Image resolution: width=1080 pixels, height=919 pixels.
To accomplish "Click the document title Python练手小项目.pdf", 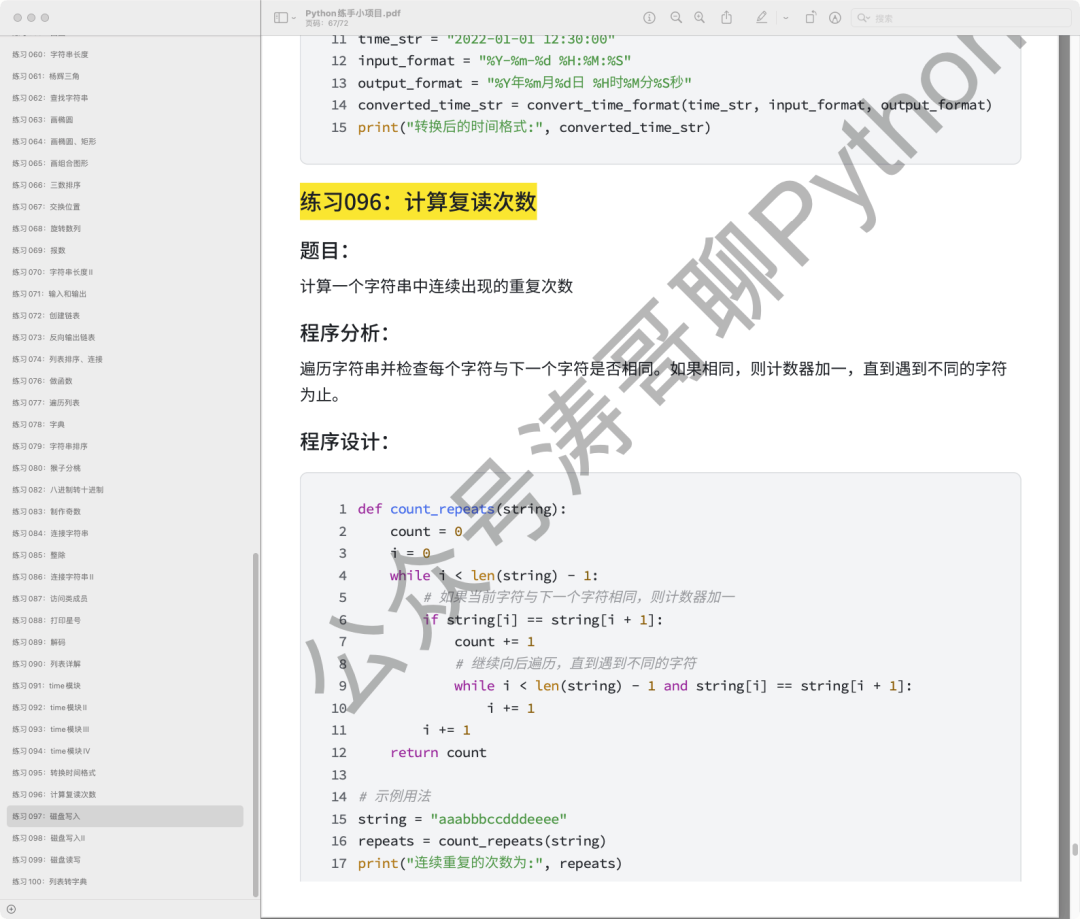I will pyautogui.click(x=353, y=13).
